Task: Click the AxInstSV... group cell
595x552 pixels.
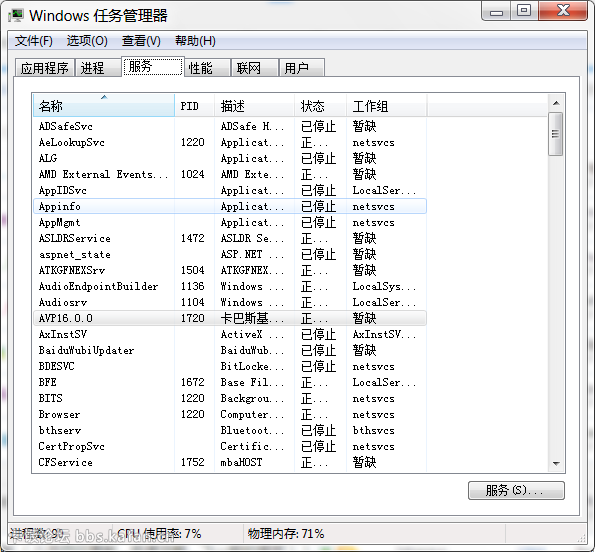Action: 384,334
